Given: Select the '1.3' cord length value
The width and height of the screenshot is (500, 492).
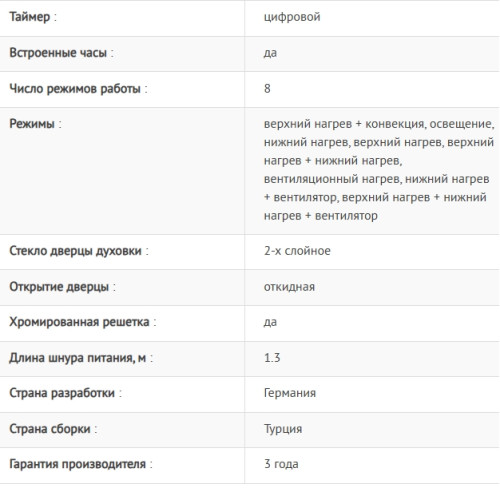Looking at the screenshot, I should coord(272,358).
